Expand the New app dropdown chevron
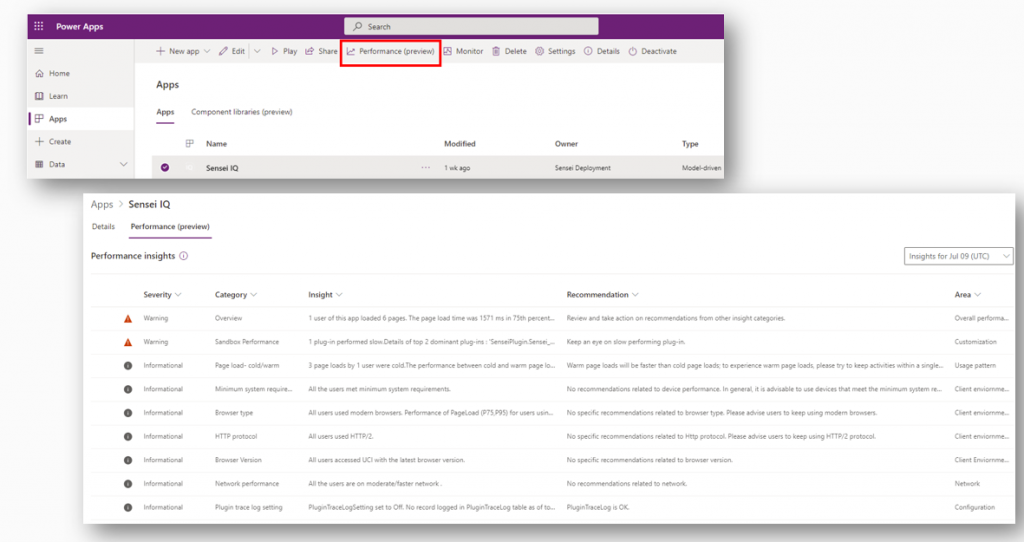 point(207,51)
